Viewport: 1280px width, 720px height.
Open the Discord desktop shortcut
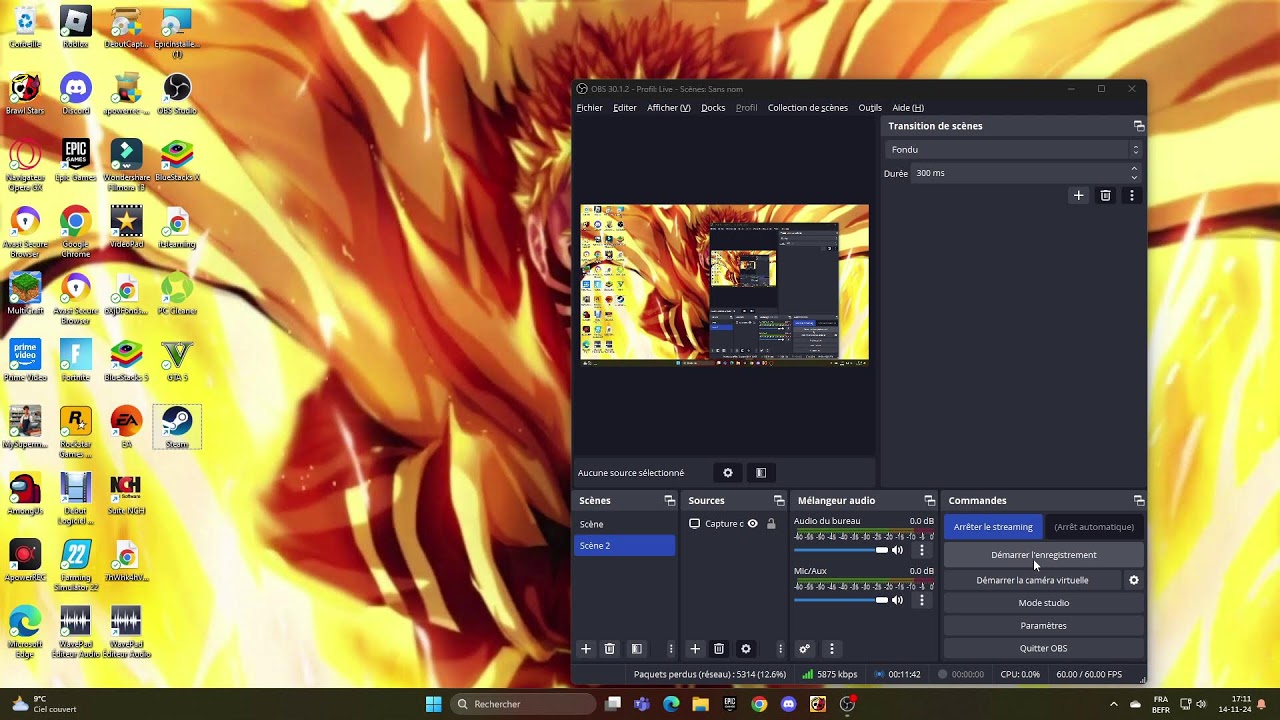click(x=76, y=94)
